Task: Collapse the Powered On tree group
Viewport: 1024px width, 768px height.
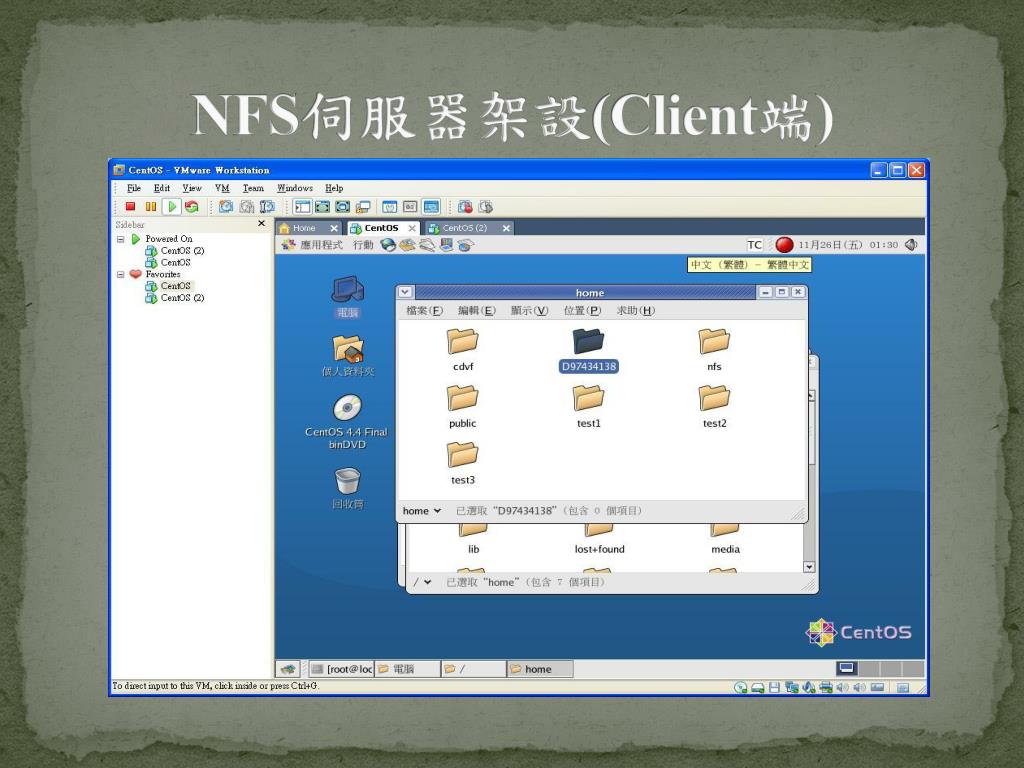Action: (120, 239)
